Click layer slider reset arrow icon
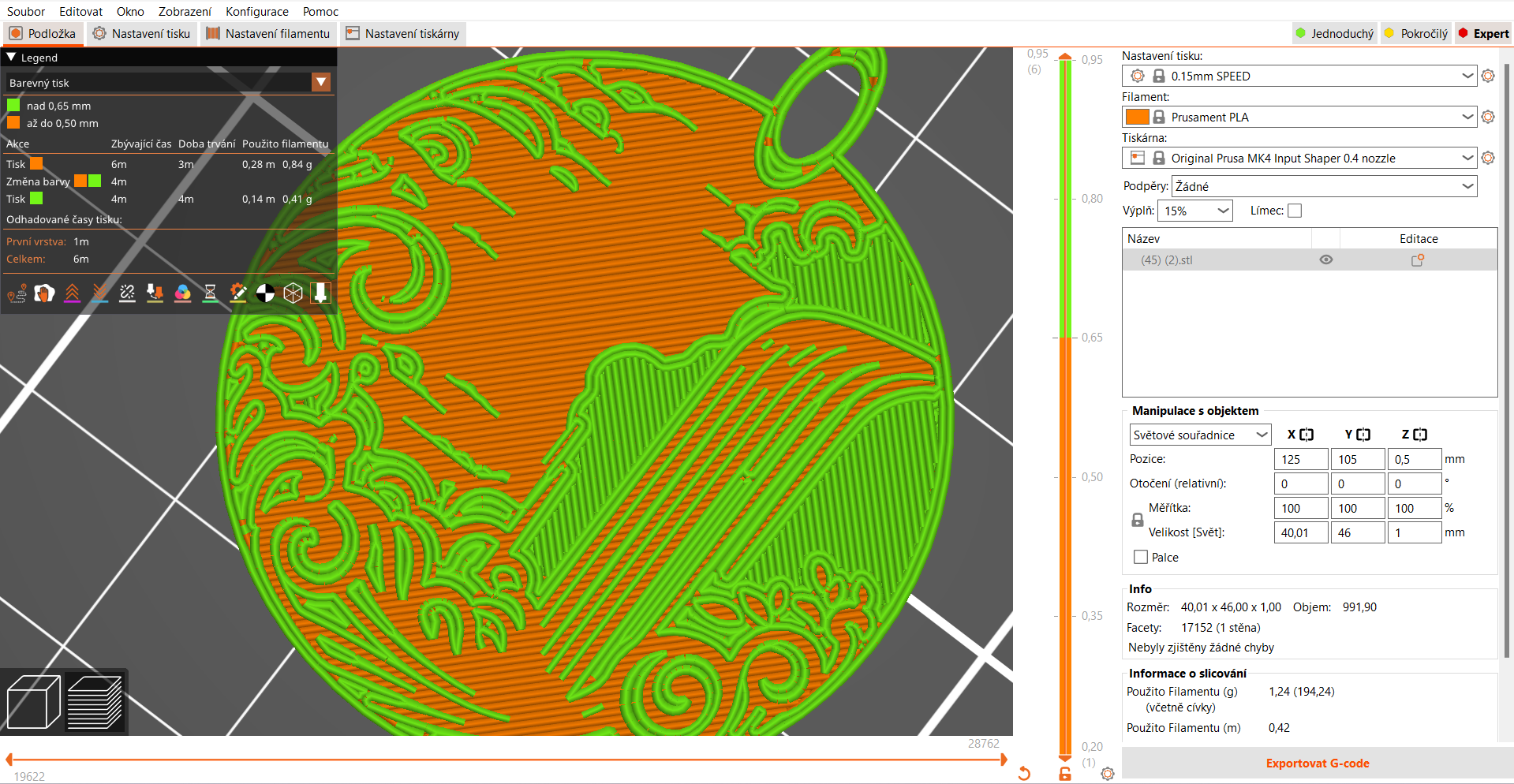 point(1024,774)
